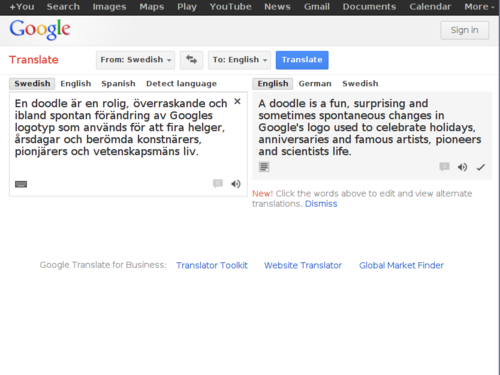This screenshot has height=375, width=500.
Task: Open Maps in the top navigation
Action: (x=152, y=7)
